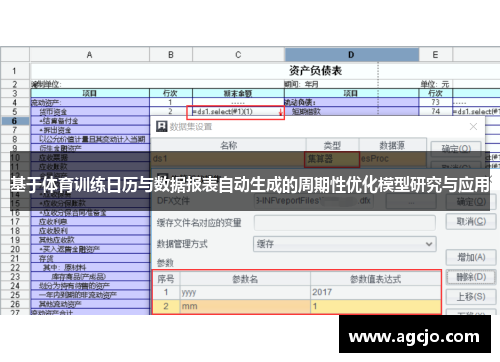Select highlighted column header D

tap(351, 55)
